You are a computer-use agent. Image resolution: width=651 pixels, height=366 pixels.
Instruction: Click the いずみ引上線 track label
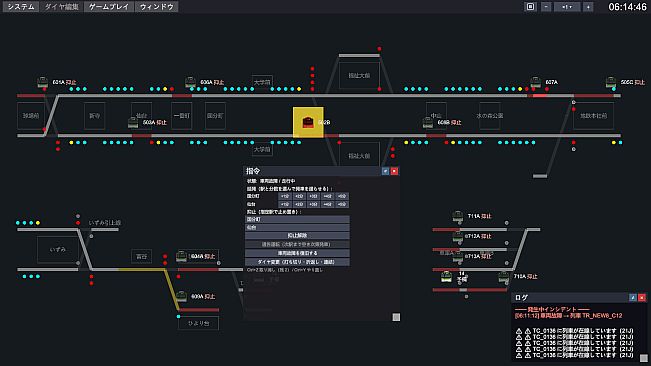pyautogui.click(x=105, y=223)
